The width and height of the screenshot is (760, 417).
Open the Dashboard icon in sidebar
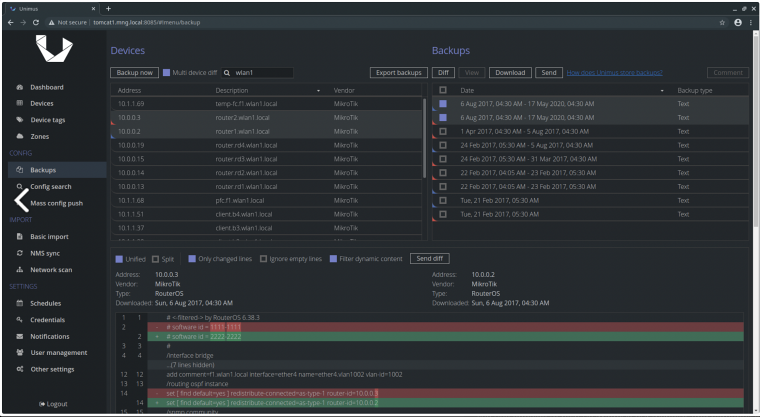pyautogui.click(x=20, y=87)
